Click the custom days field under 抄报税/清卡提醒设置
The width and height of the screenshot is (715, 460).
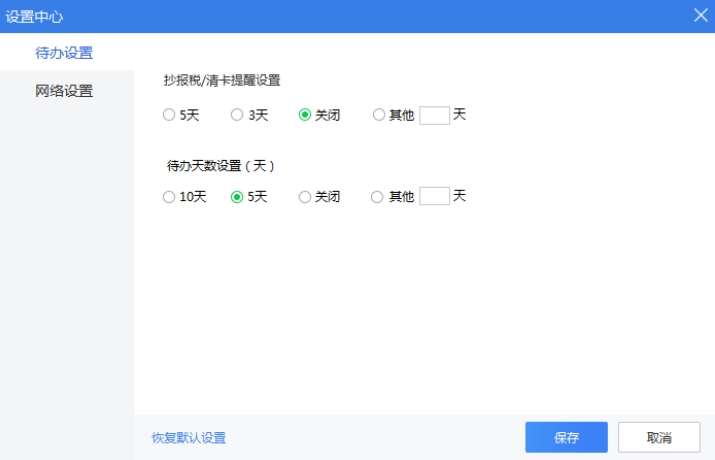point(435,115)
